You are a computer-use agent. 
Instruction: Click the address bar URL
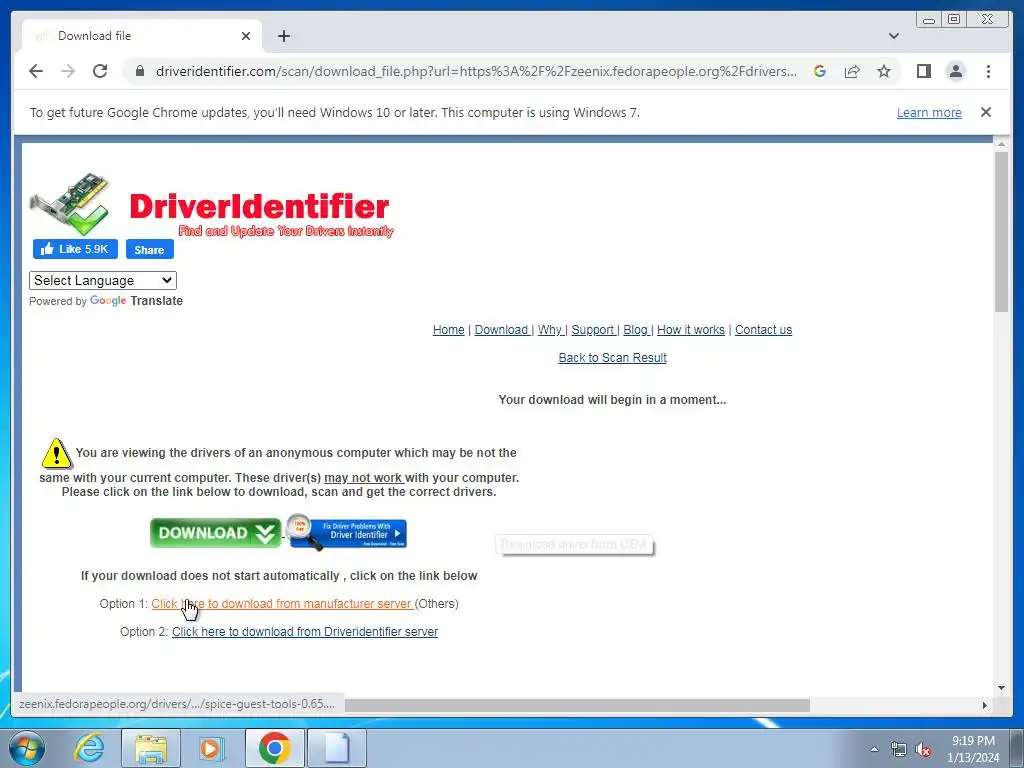[476, 71]
